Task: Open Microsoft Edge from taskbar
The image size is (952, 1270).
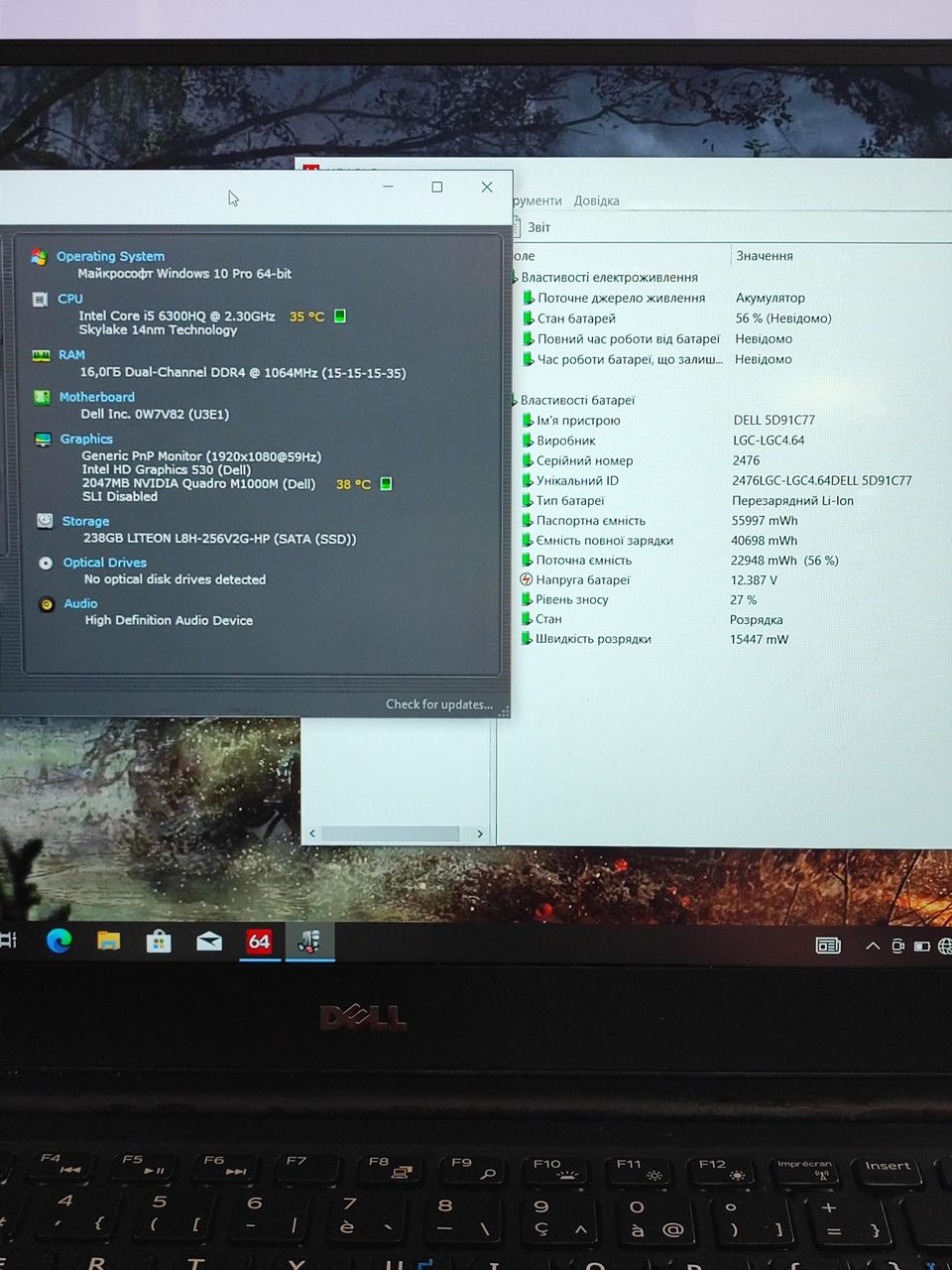Action: [59, 941]
